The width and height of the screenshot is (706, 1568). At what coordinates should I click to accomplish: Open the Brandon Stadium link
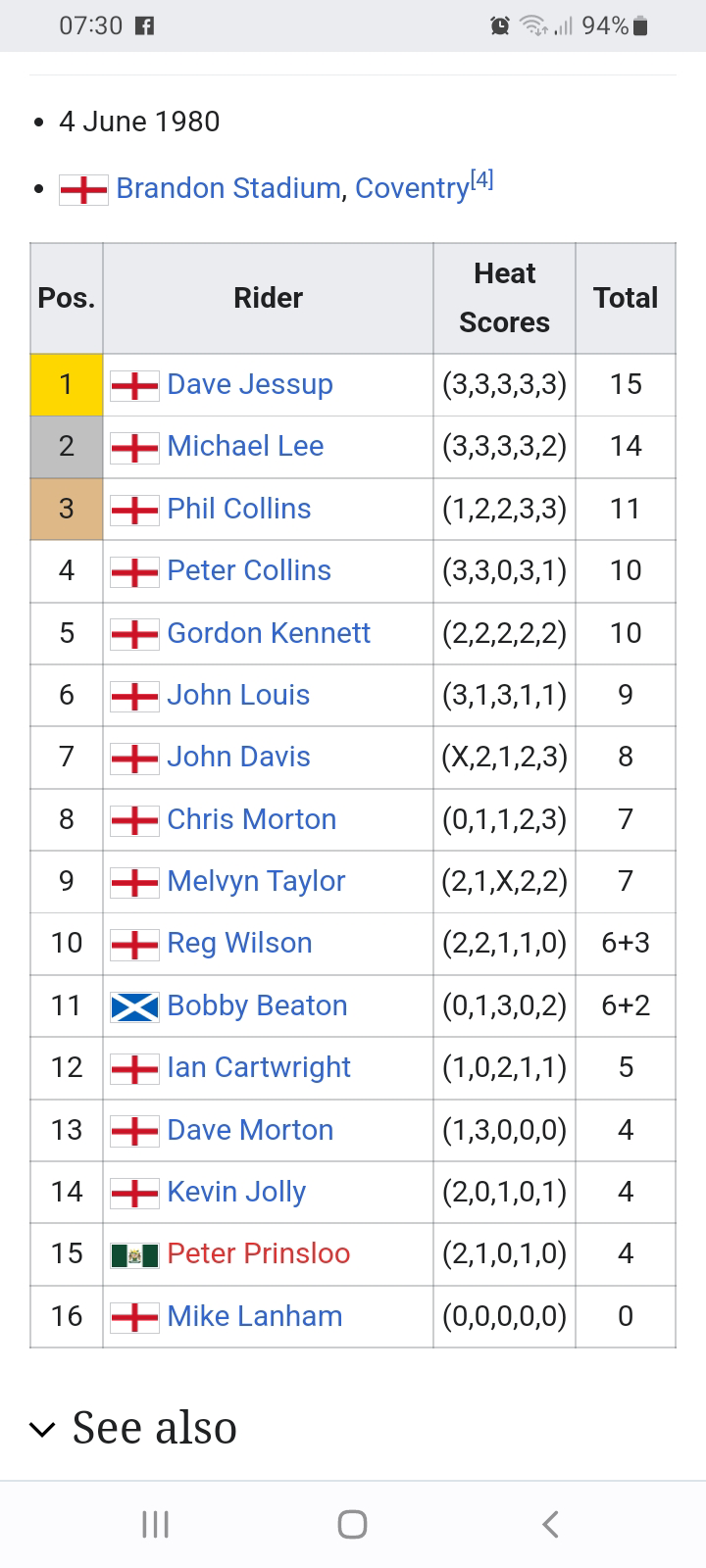[x=227, y=188]
